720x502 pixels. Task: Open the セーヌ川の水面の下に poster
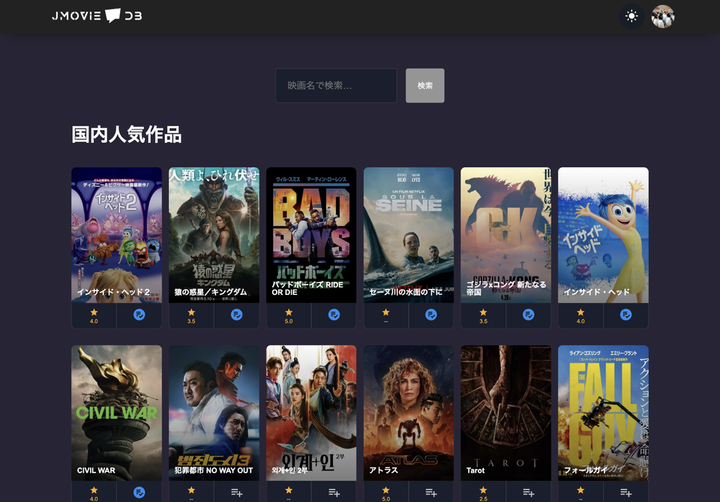point(409,235)
